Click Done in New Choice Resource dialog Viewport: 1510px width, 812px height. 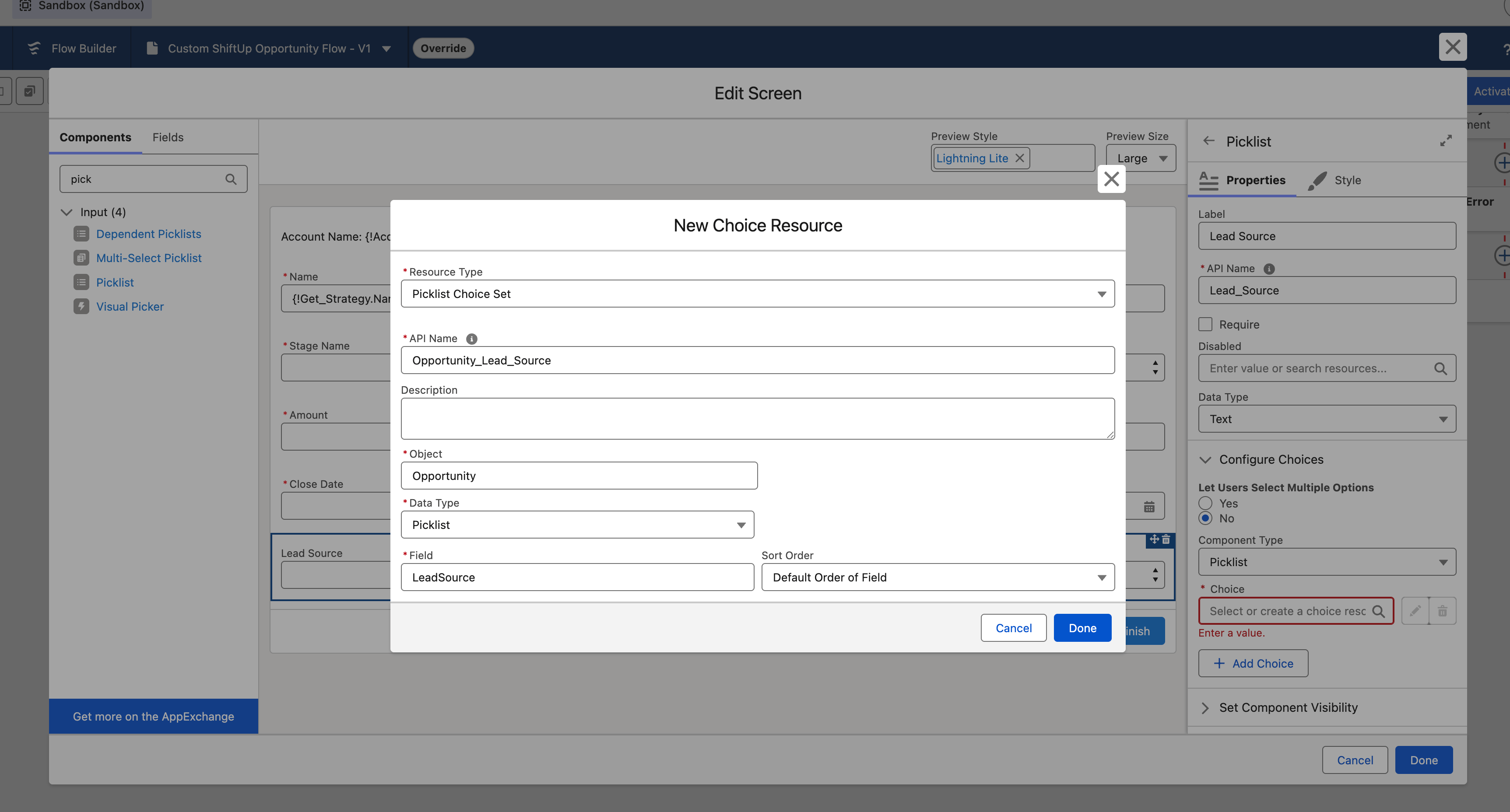point(1082,628)
